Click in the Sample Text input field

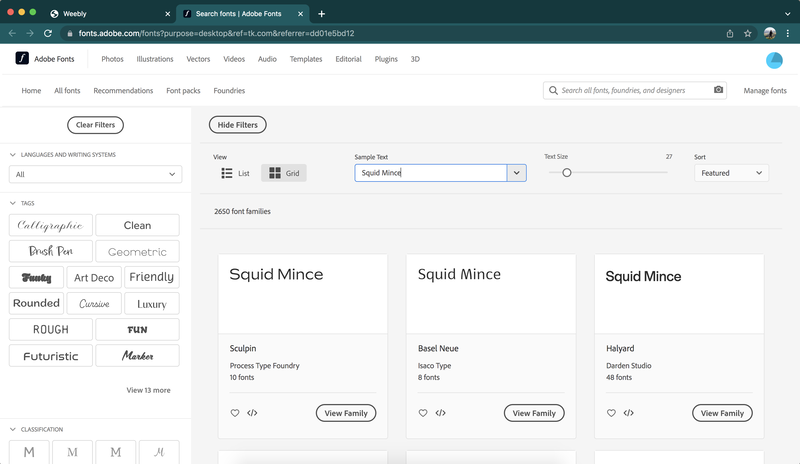tap(431, 173)
